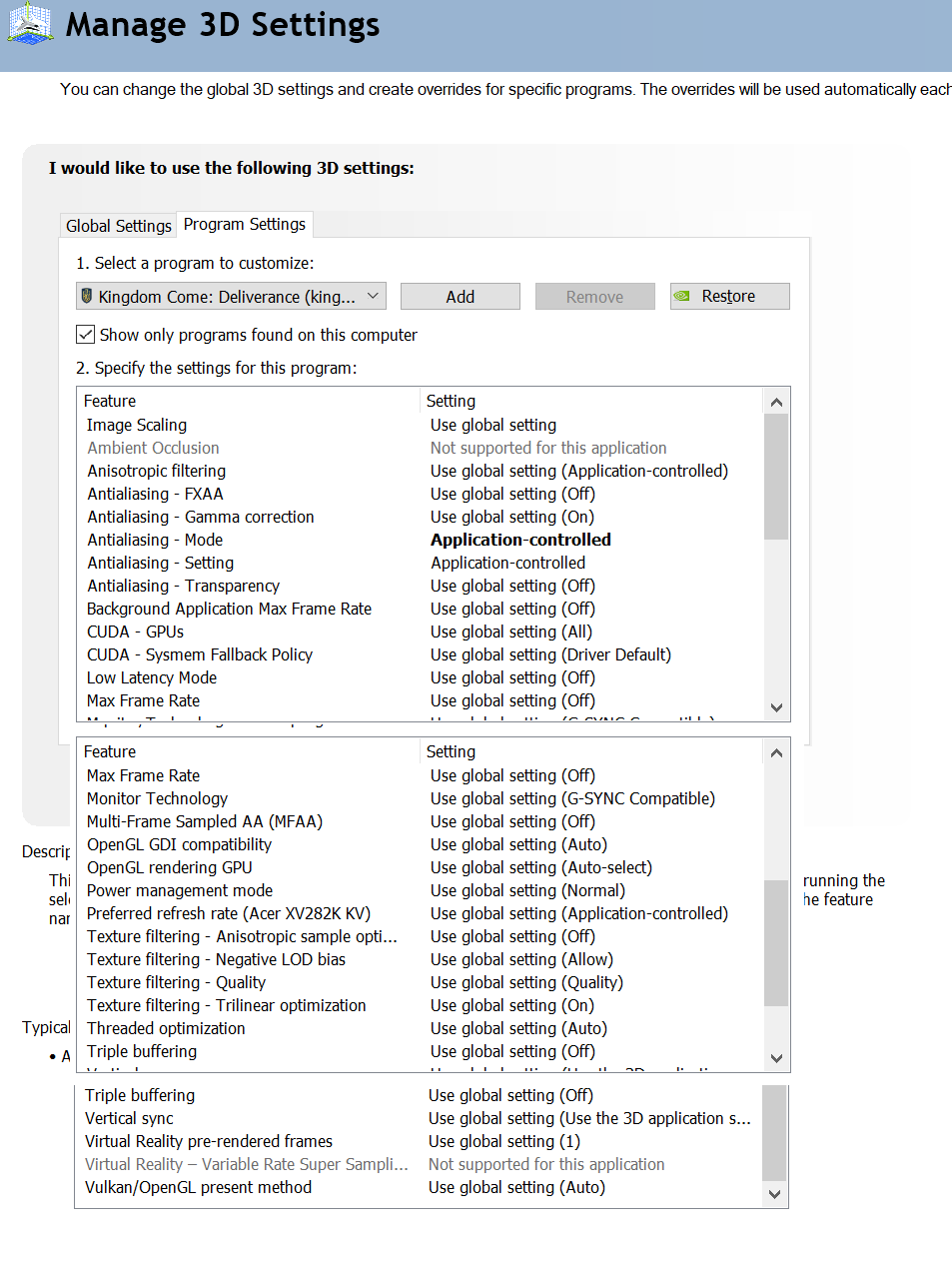
Task: Click Use global setting (Driver Default) value
Action: coord(550,654)
